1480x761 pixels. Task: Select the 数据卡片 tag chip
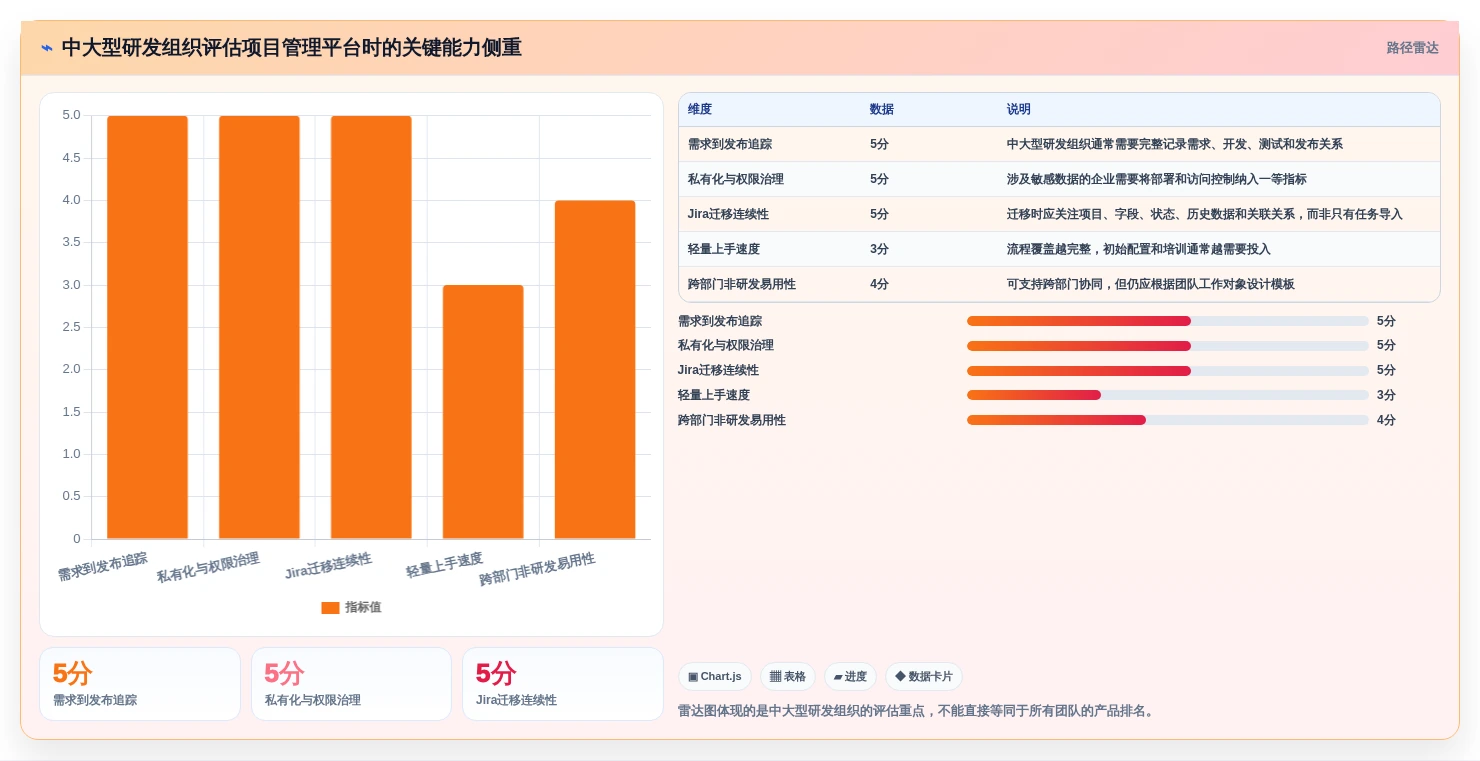tap(924, 677)
